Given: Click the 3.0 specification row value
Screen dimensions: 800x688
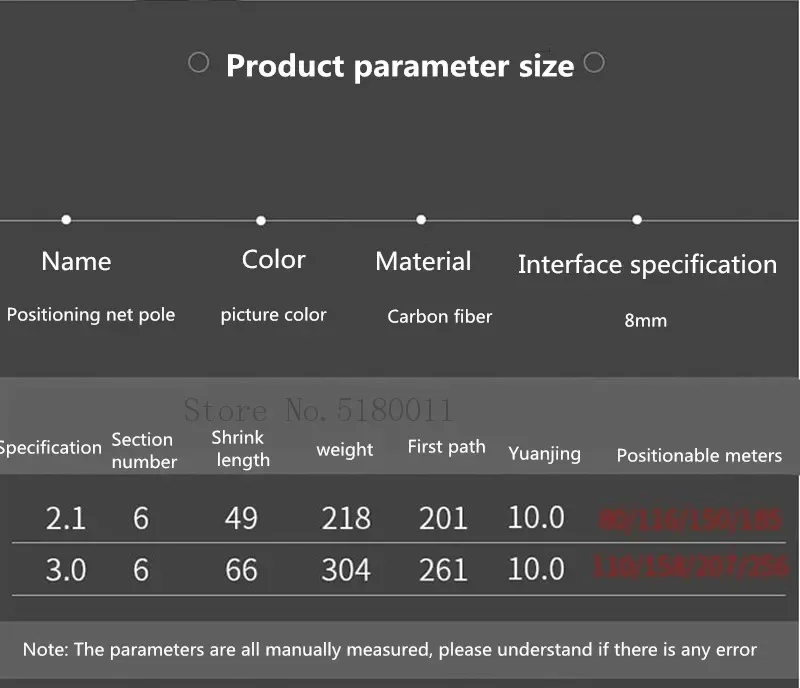Looking at the screenshot, I should click(x=66, y=570).
